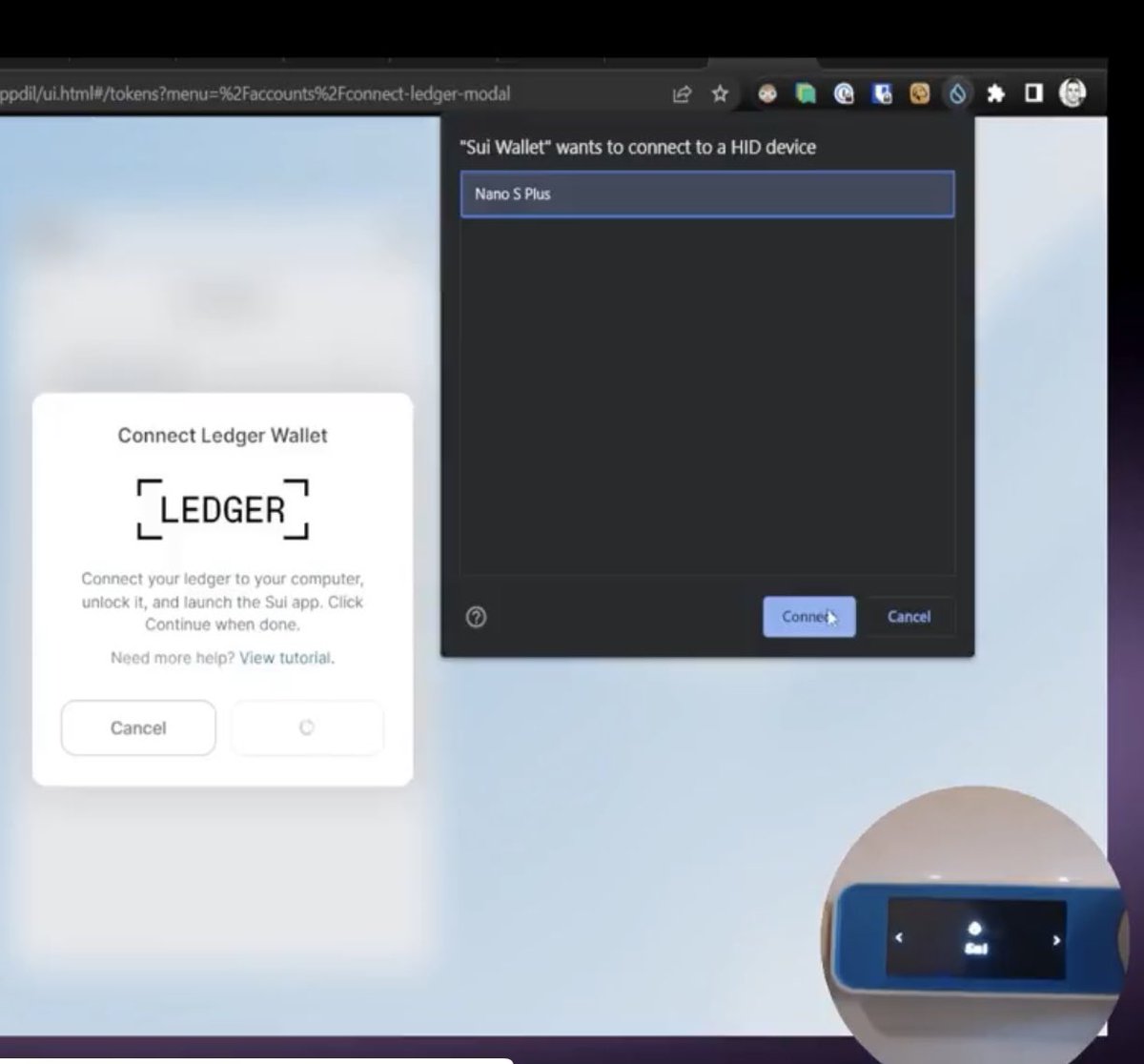1144x1064 pixels.
Task: Cancel the HID device connection dialog
Action: click(909, 617)
